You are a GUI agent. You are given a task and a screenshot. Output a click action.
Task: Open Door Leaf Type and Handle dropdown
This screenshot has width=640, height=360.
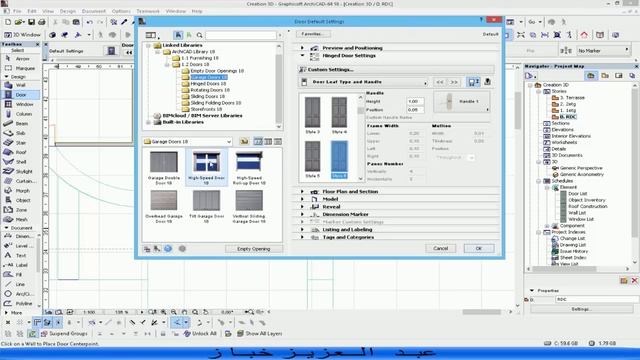tap(364, 82)
